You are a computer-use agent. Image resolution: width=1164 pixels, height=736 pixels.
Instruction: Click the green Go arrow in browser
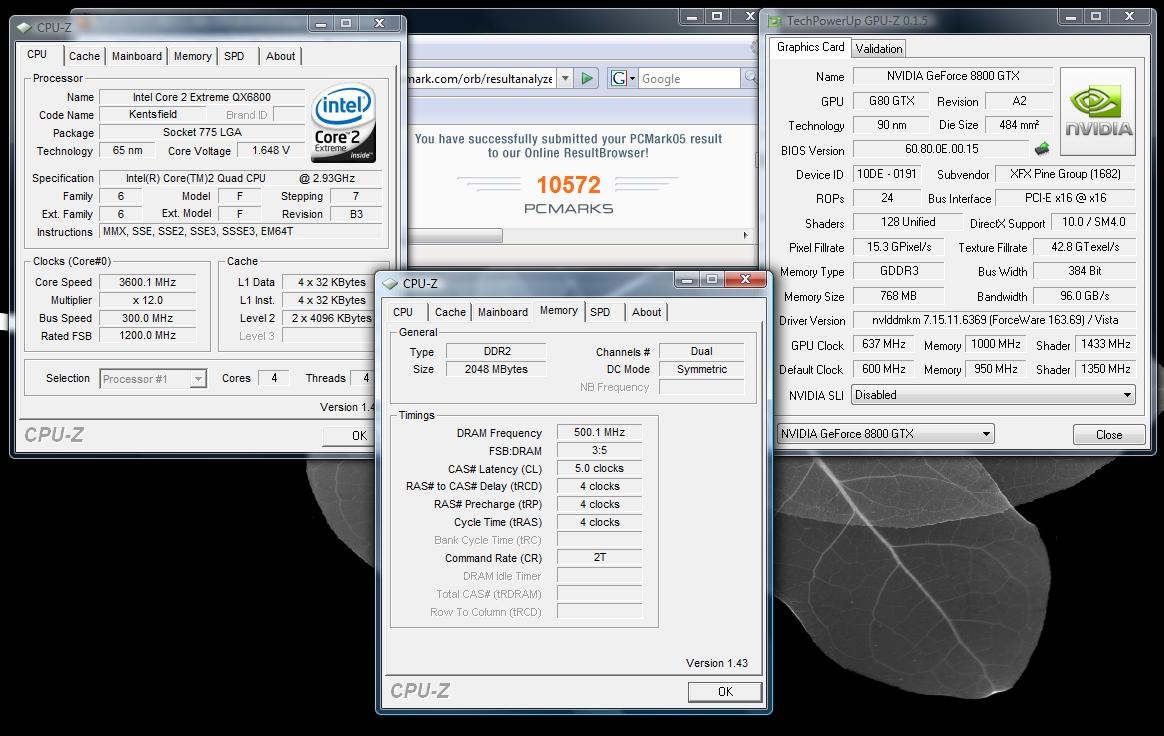[x=587, y=78]
